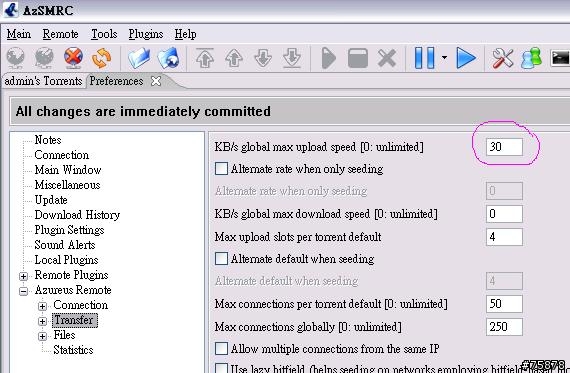Image resolution: width=570 pixels, height=373 pixels.
Task: Click the orange refresh arrows icon
Action: point(101,58)
